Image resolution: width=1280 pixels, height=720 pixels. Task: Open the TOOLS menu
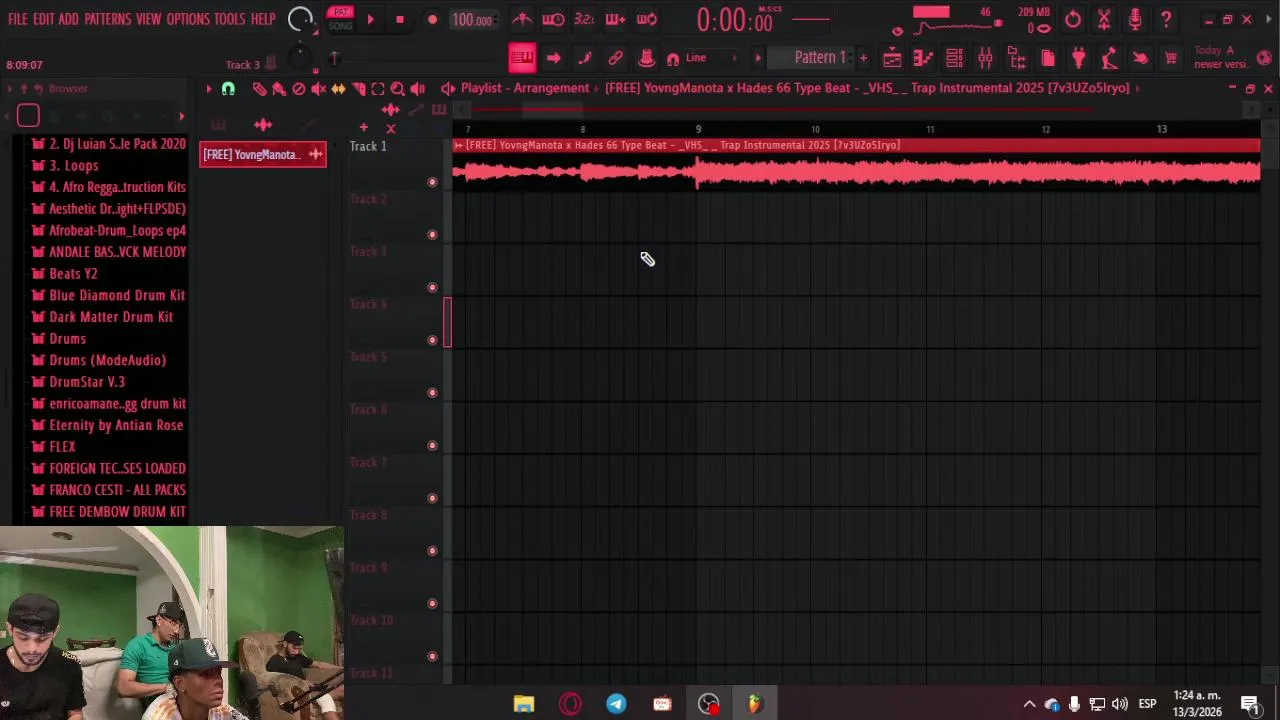tap(229, 19)
